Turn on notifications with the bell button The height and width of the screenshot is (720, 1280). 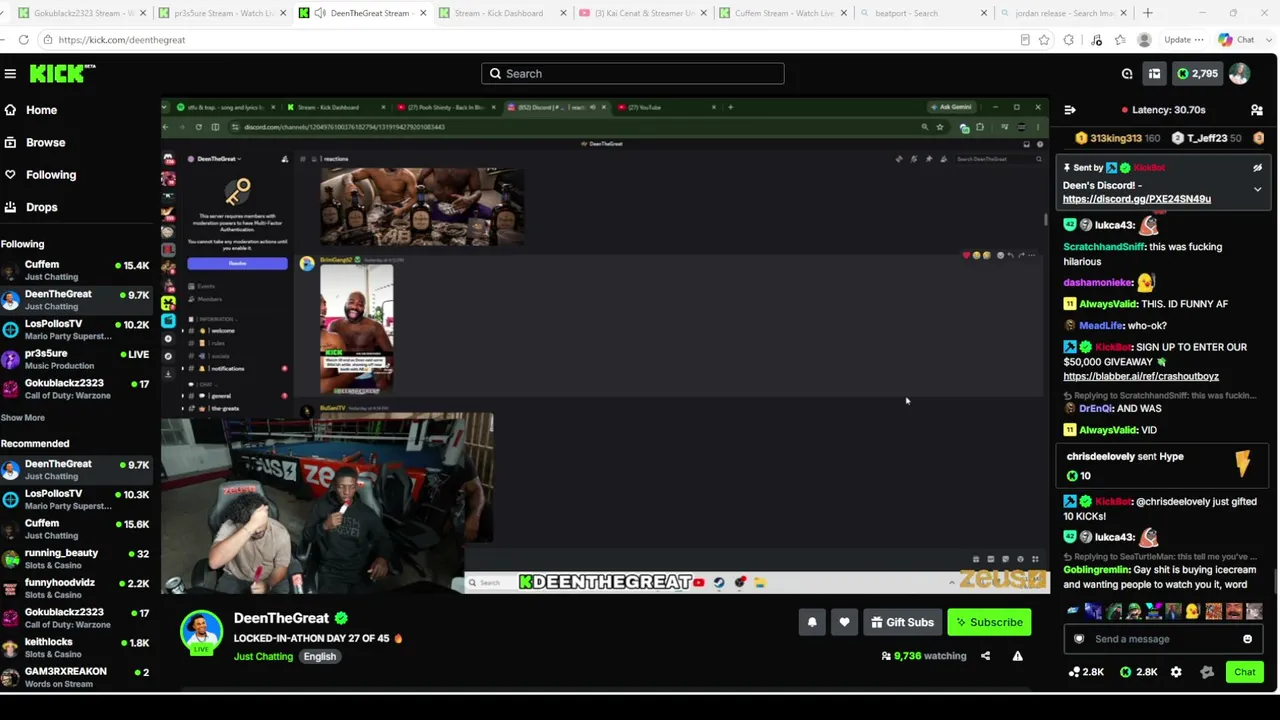(x=812, y=622)
